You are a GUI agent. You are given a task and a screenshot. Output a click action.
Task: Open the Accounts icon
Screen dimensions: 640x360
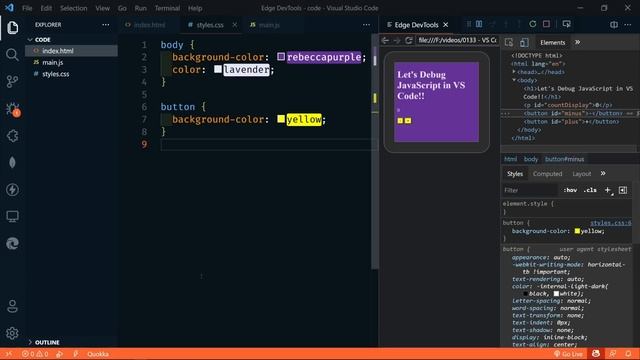click(x=12, y=306)
